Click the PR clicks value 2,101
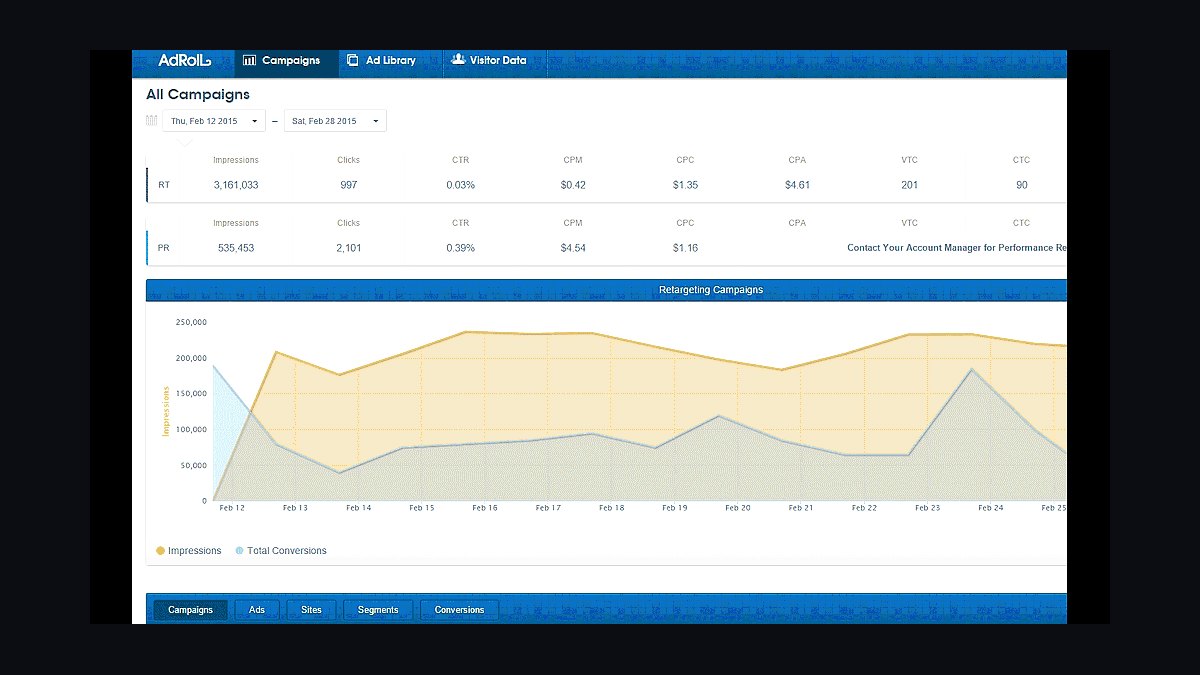The image size is (1200, 675). click(348, 248)
